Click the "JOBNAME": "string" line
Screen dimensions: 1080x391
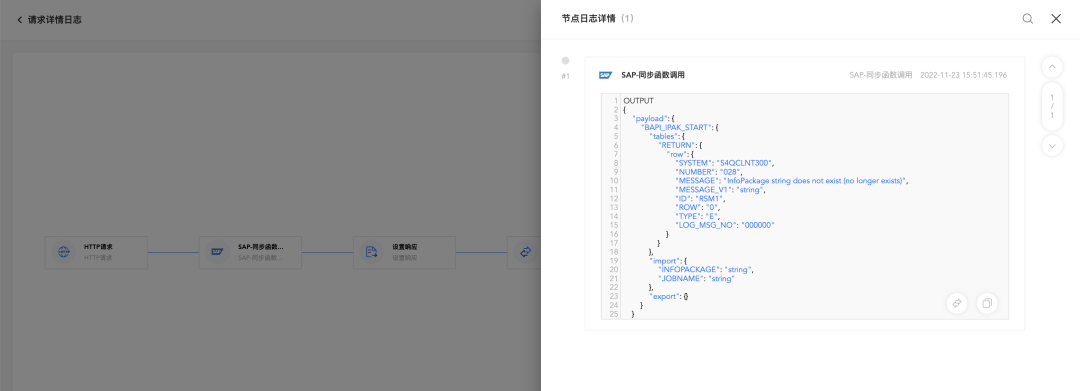point(696,279)
